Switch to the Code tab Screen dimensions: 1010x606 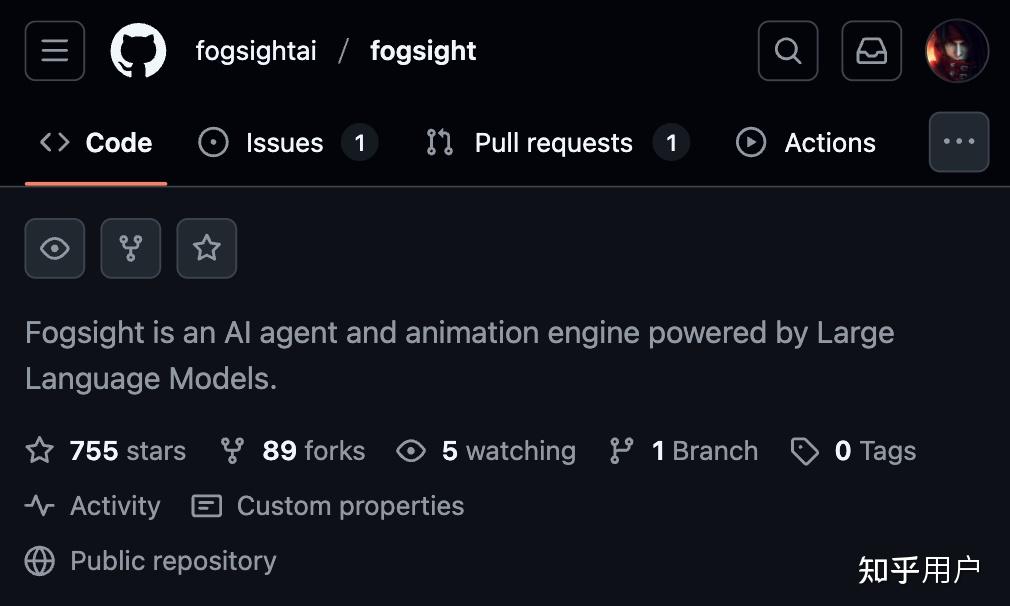97,143
